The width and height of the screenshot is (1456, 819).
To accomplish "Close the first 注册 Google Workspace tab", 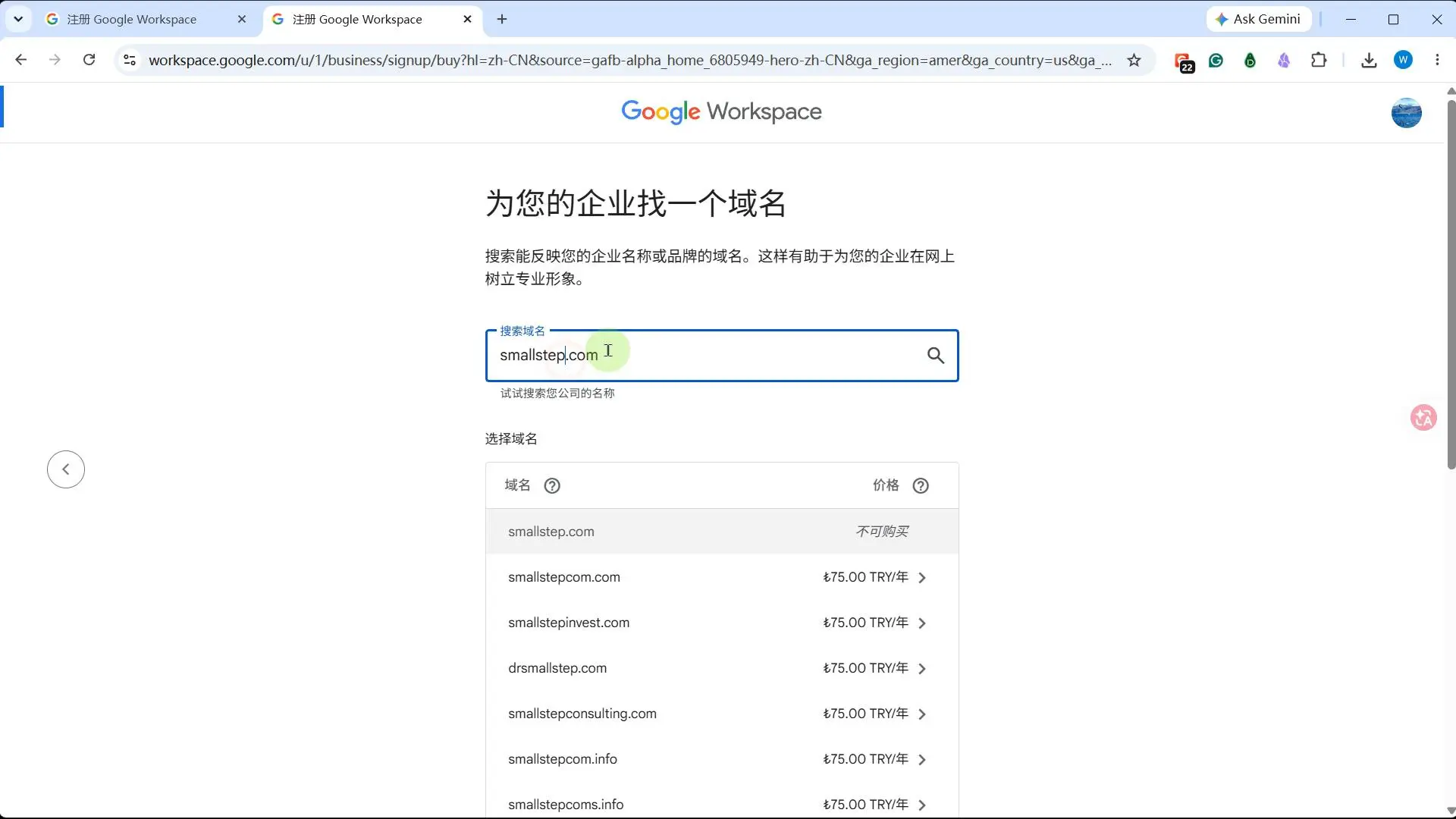I will pyautogui.click(x=242, y=20).
